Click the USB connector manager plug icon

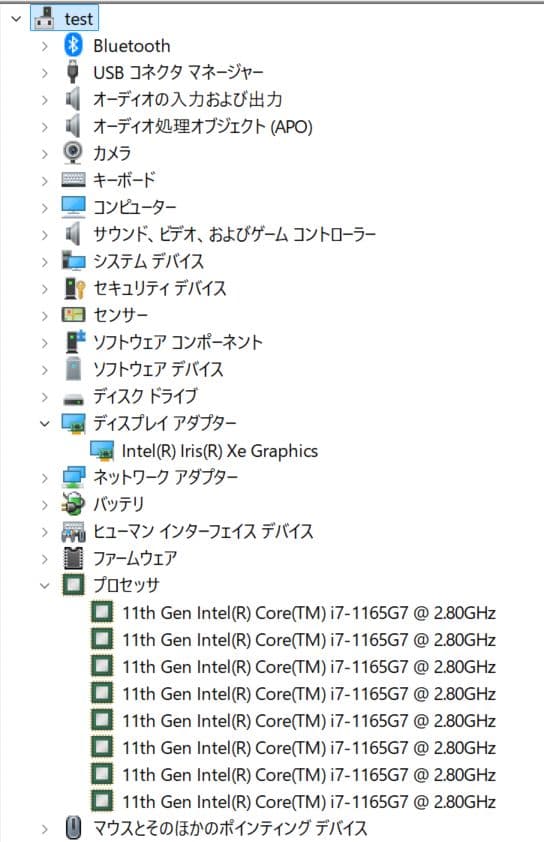pos(73,72)
